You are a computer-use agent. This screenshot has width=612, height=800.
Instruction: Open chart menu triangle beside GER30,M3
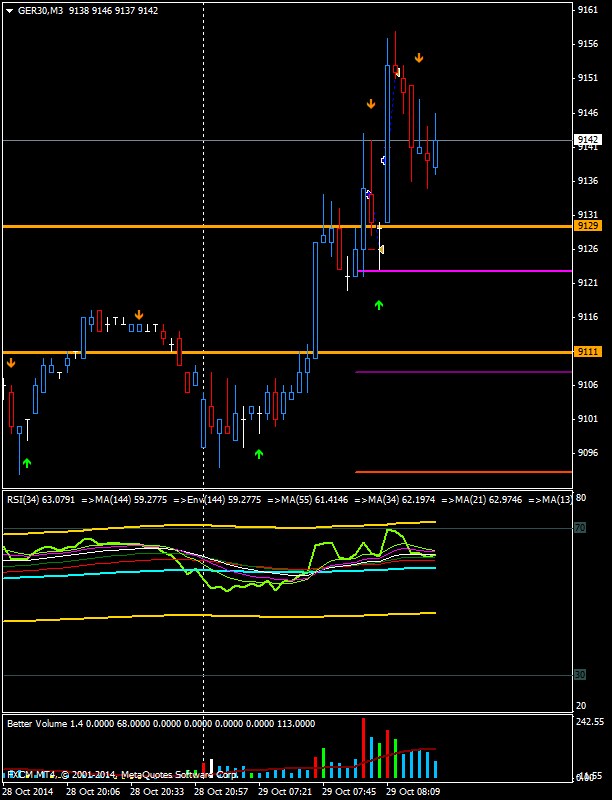click(x=10, y=10)
